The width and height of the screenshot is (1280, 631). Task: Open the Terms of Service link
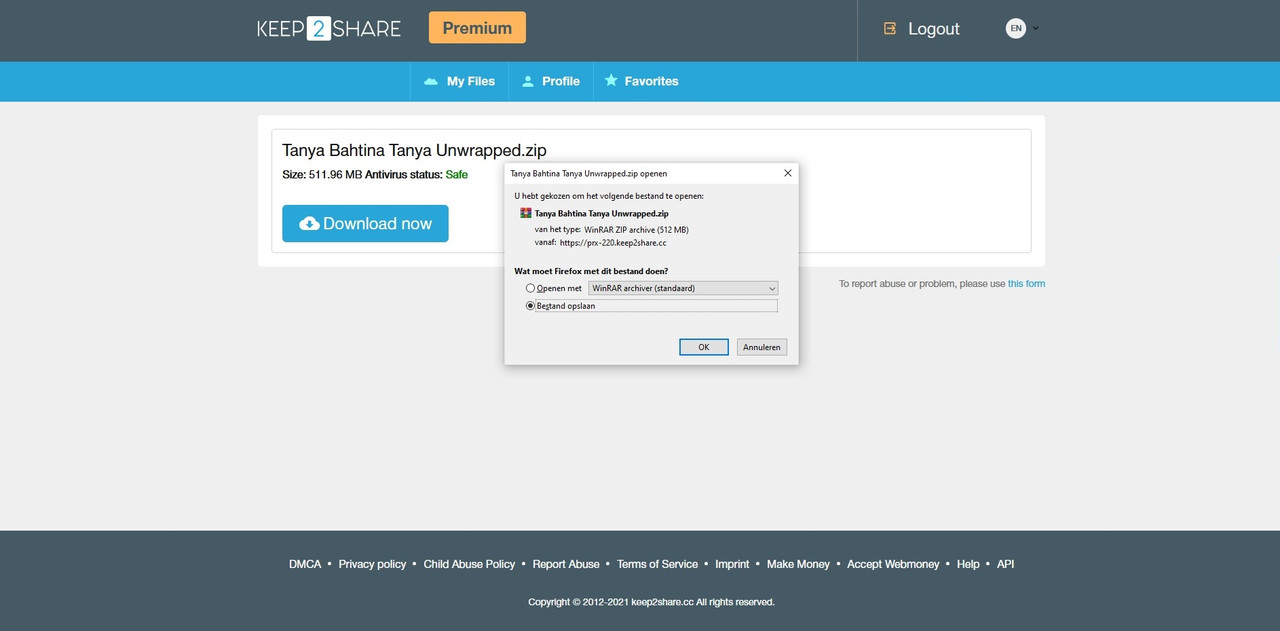click(657, 564)
